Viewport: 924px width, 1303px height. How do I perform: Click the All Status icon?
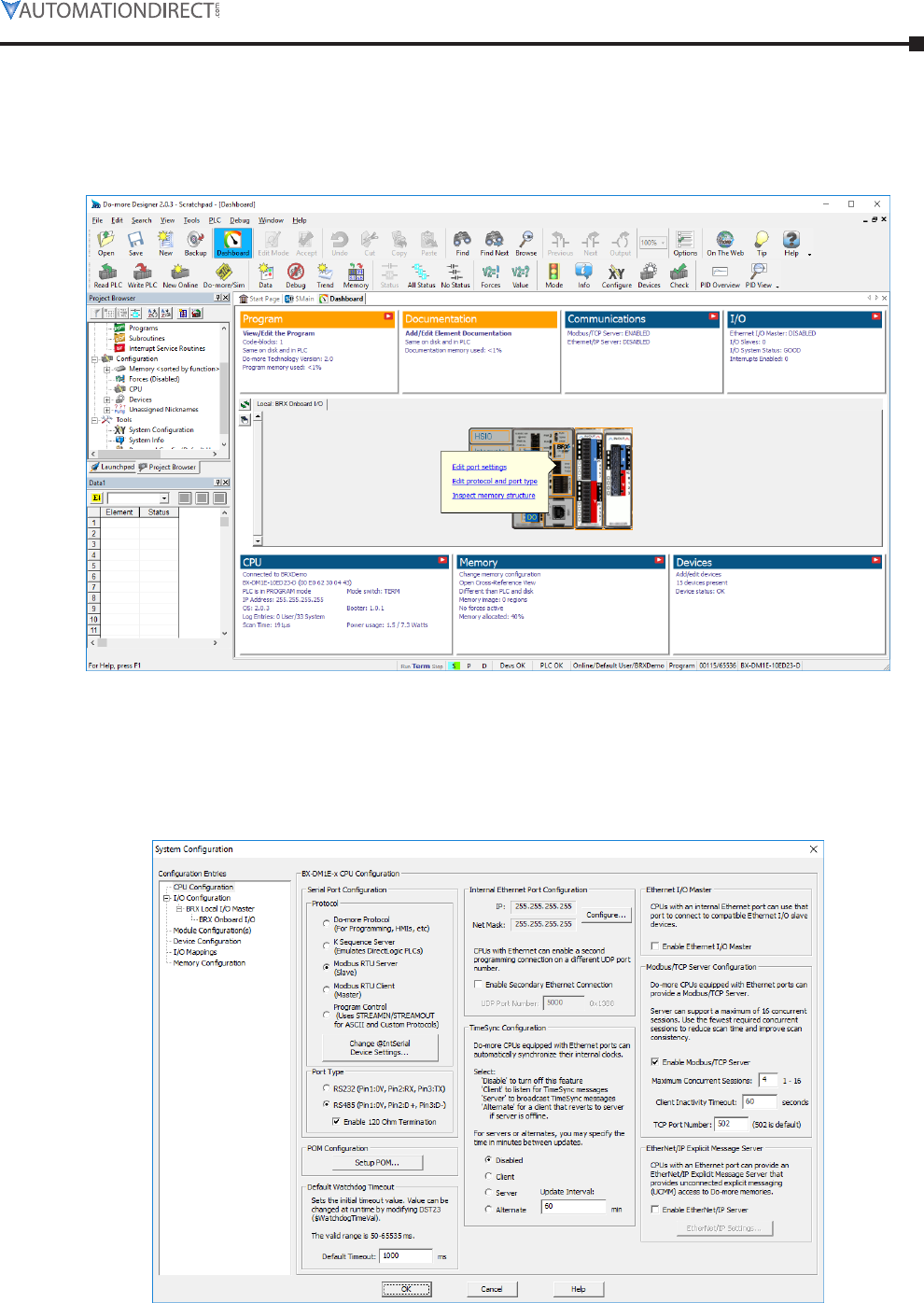(x=421, y=275)
